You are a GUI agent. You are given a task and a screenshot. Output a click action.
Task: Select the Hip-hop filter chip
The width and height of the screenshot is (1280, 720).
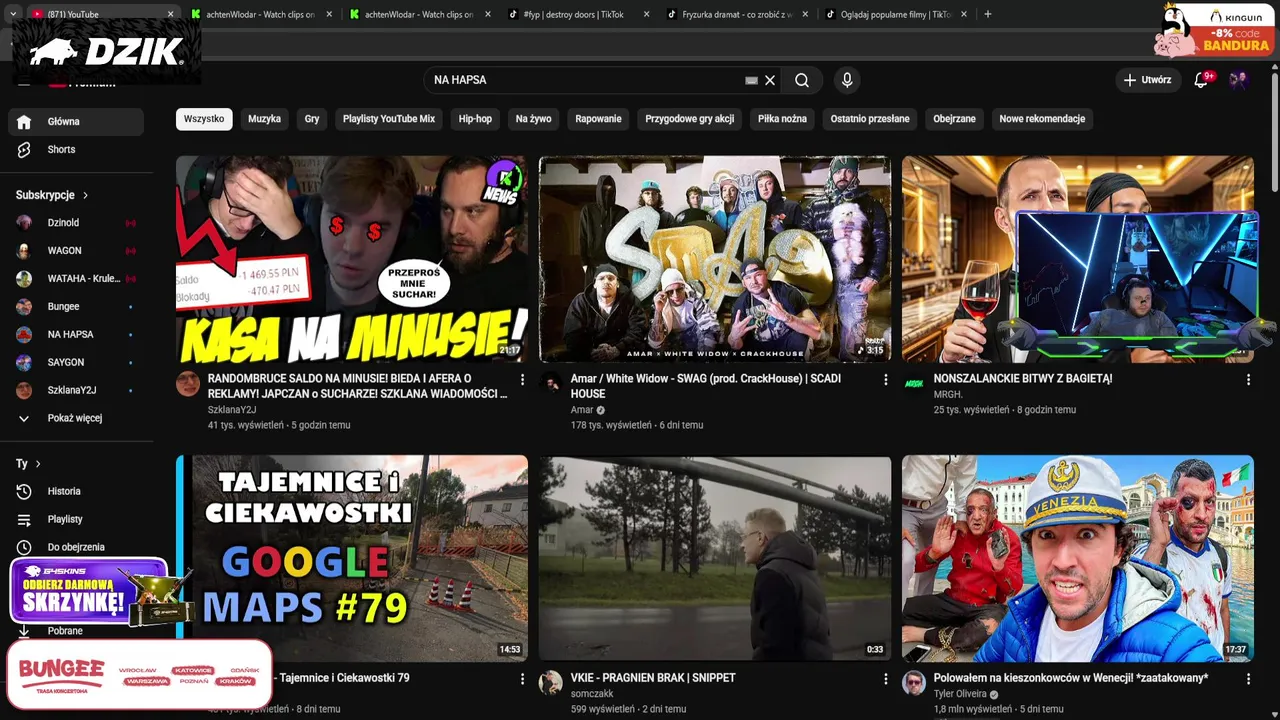click(475, 119)
